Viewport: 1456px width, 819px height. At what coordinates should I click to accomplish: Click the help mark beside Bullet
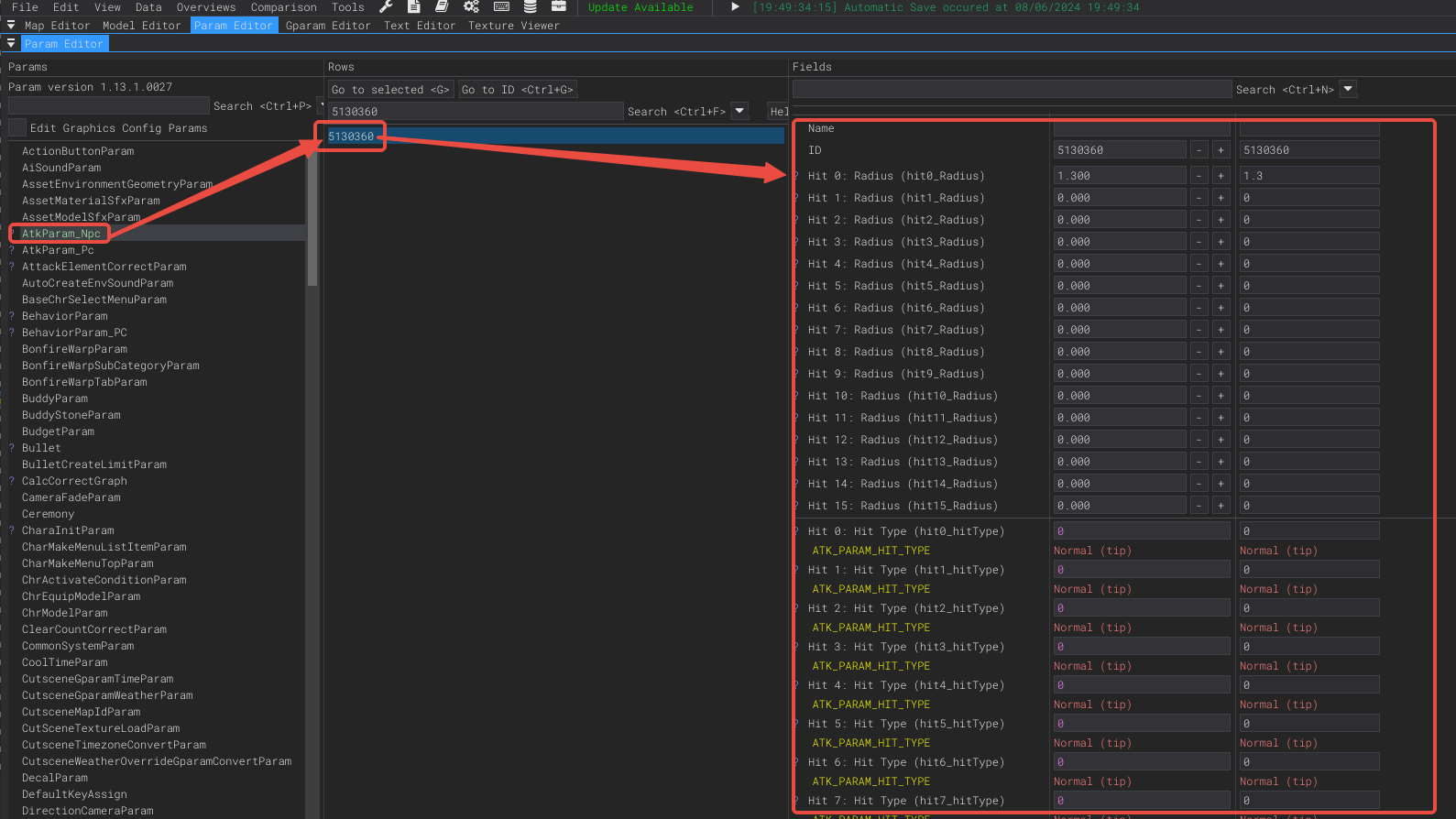[x=12, y=448]
